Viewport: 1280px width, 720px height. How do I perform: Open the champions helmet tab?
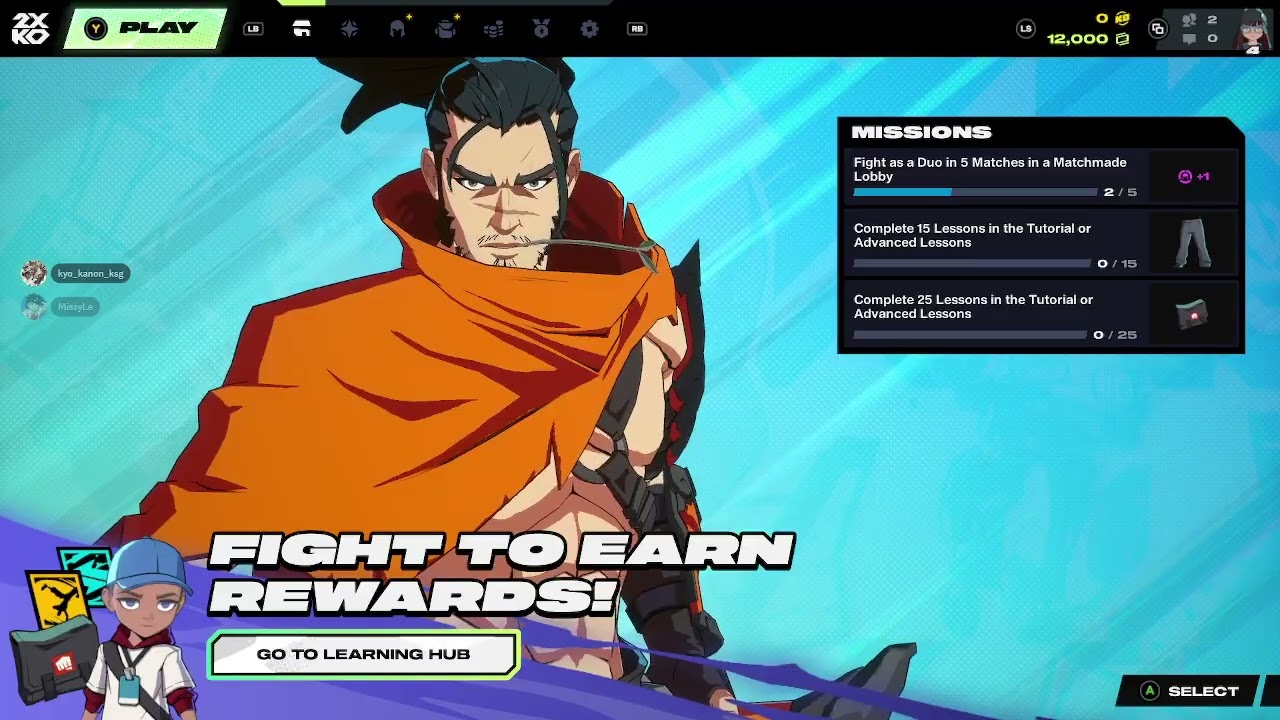[x=398, y=29]
